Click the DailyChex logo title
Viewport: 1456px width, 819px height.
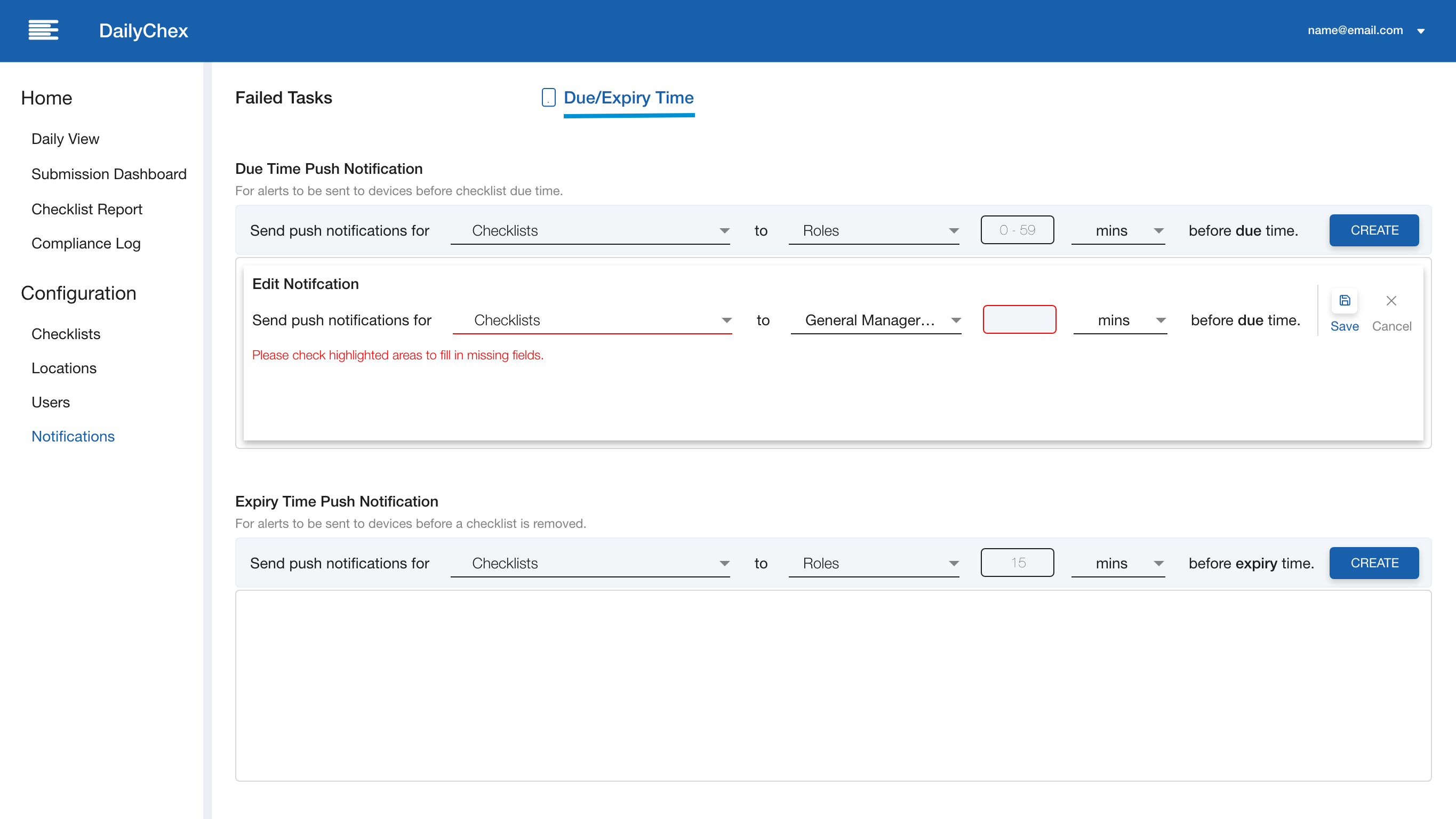click(x=143, y=30)
